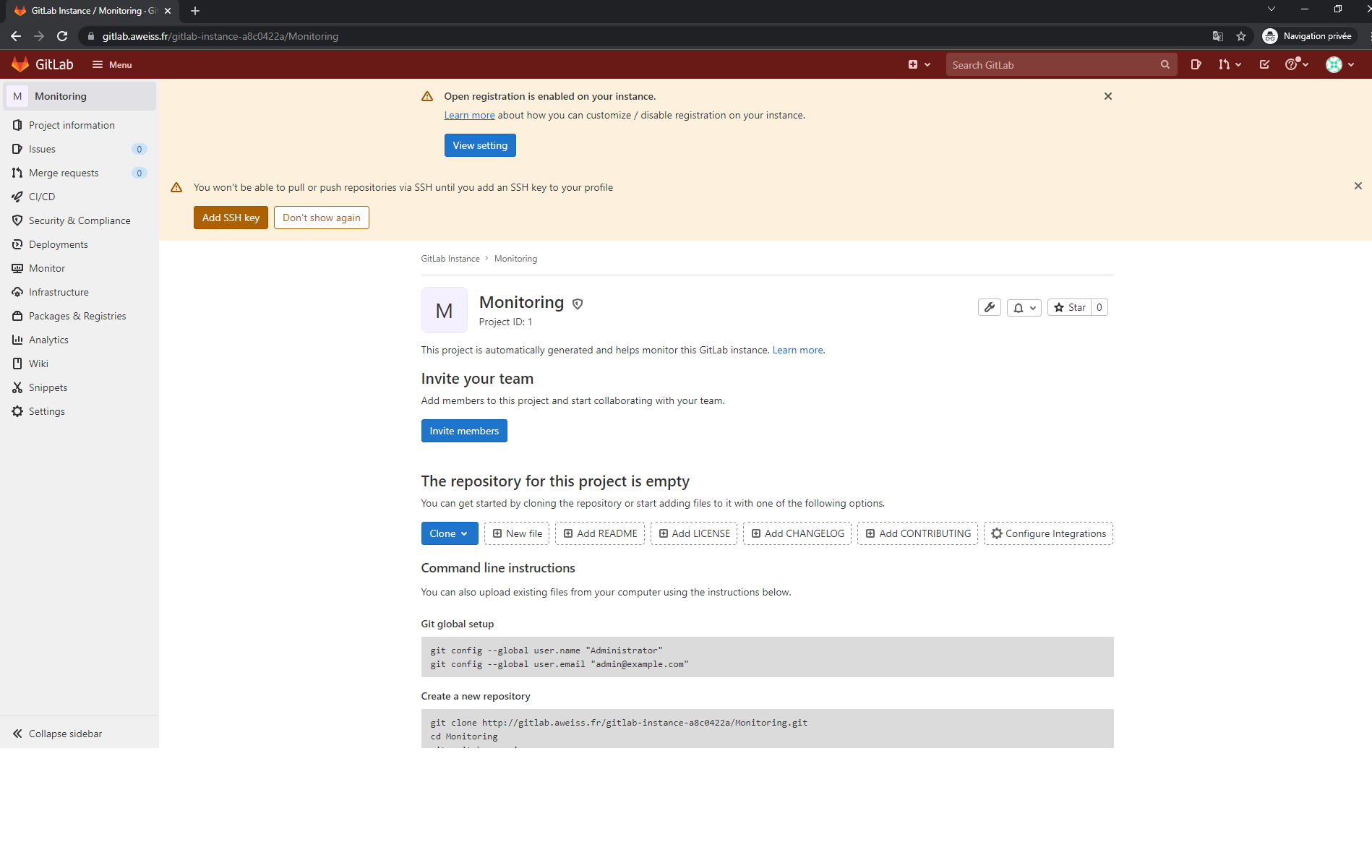
Task: Click the star count 0
Action: [1099, 307]
